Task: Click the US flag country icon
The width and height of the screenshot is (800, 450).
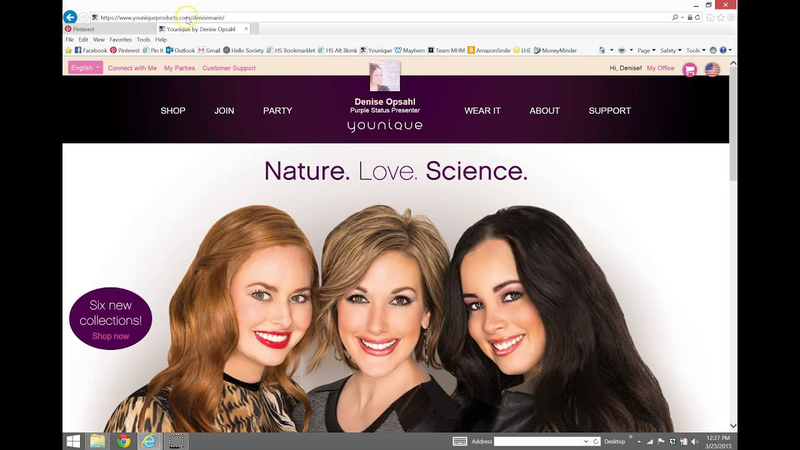Action: click(712, 69)
